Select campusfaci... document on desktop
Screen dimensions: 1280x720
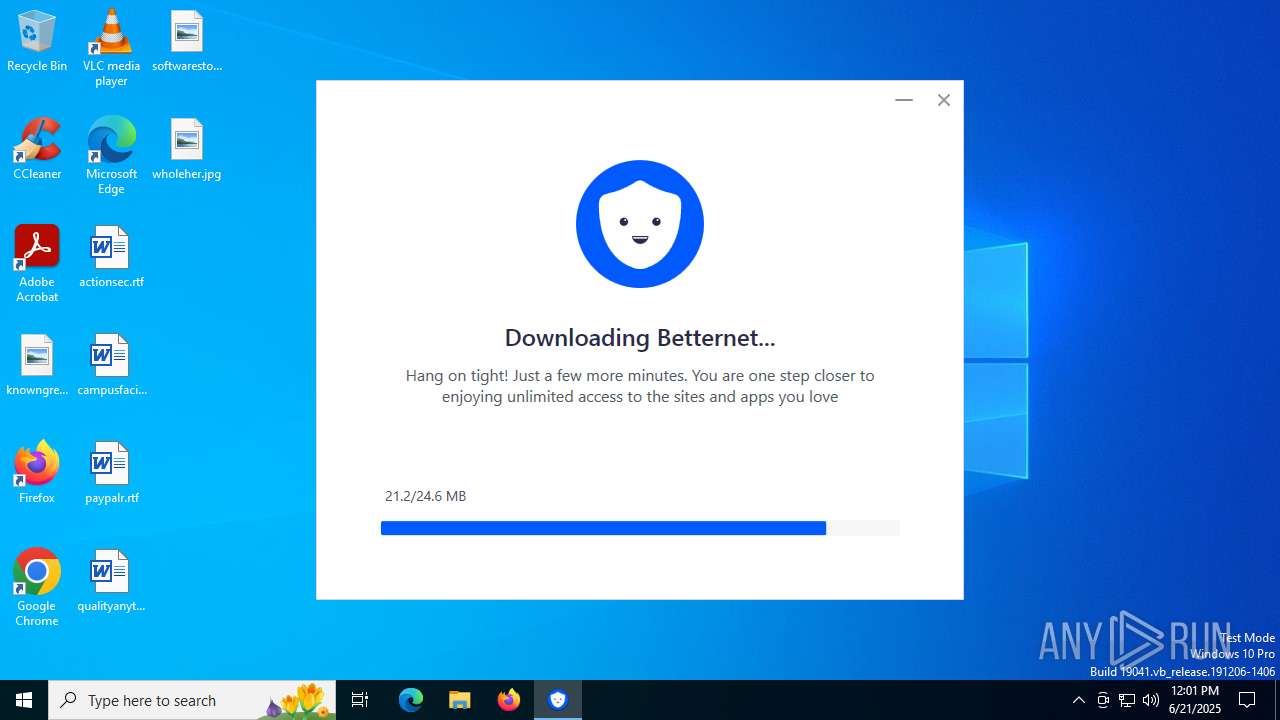(111, 365)
